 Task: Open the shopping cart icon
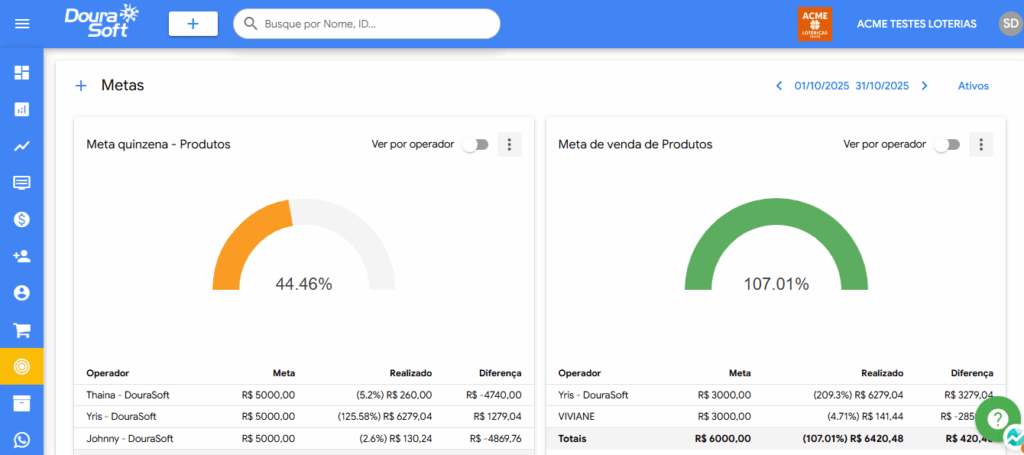click(x=22, y=329)
